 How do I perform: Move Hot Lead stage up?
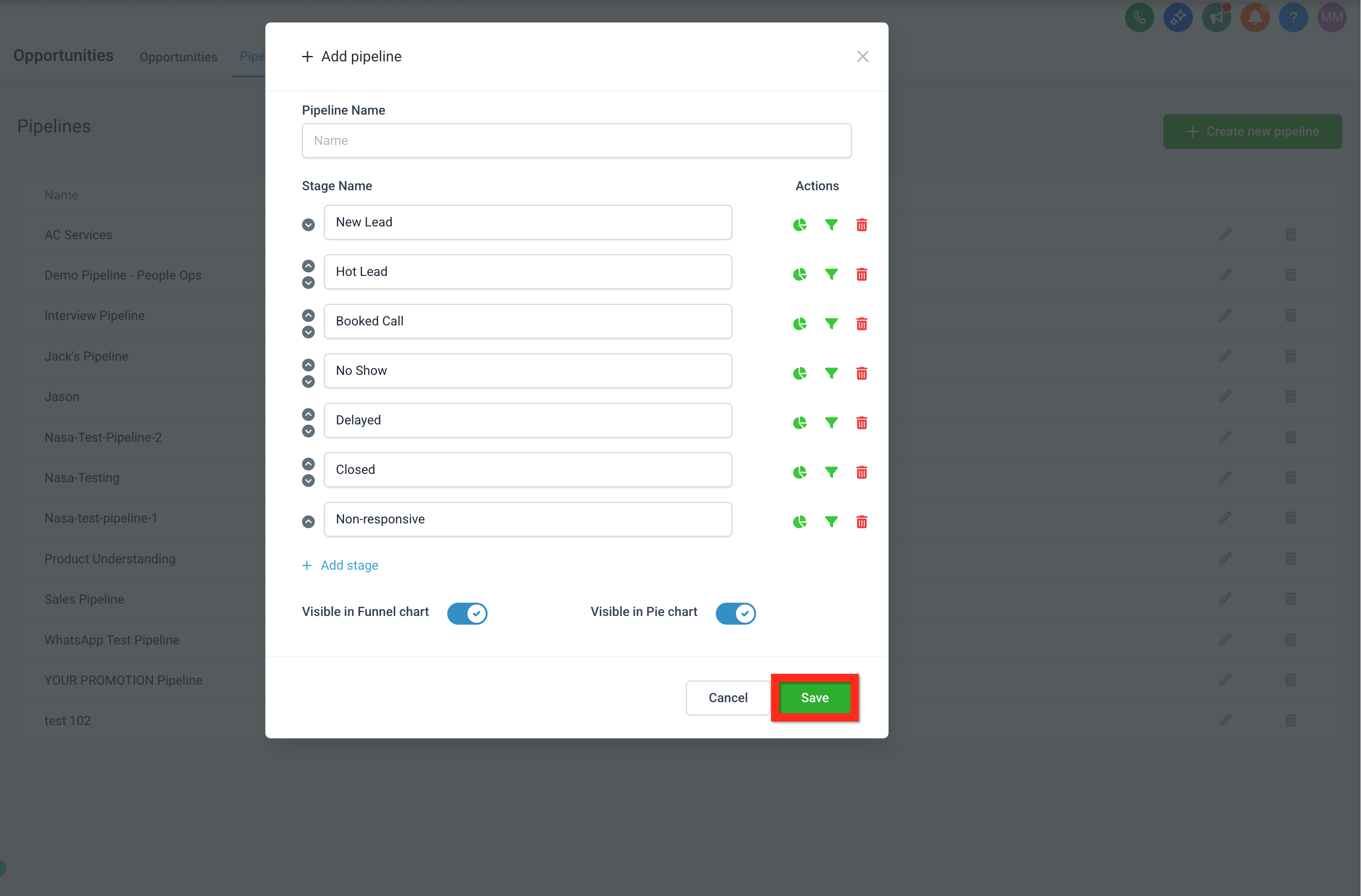(x=308, y=266)
